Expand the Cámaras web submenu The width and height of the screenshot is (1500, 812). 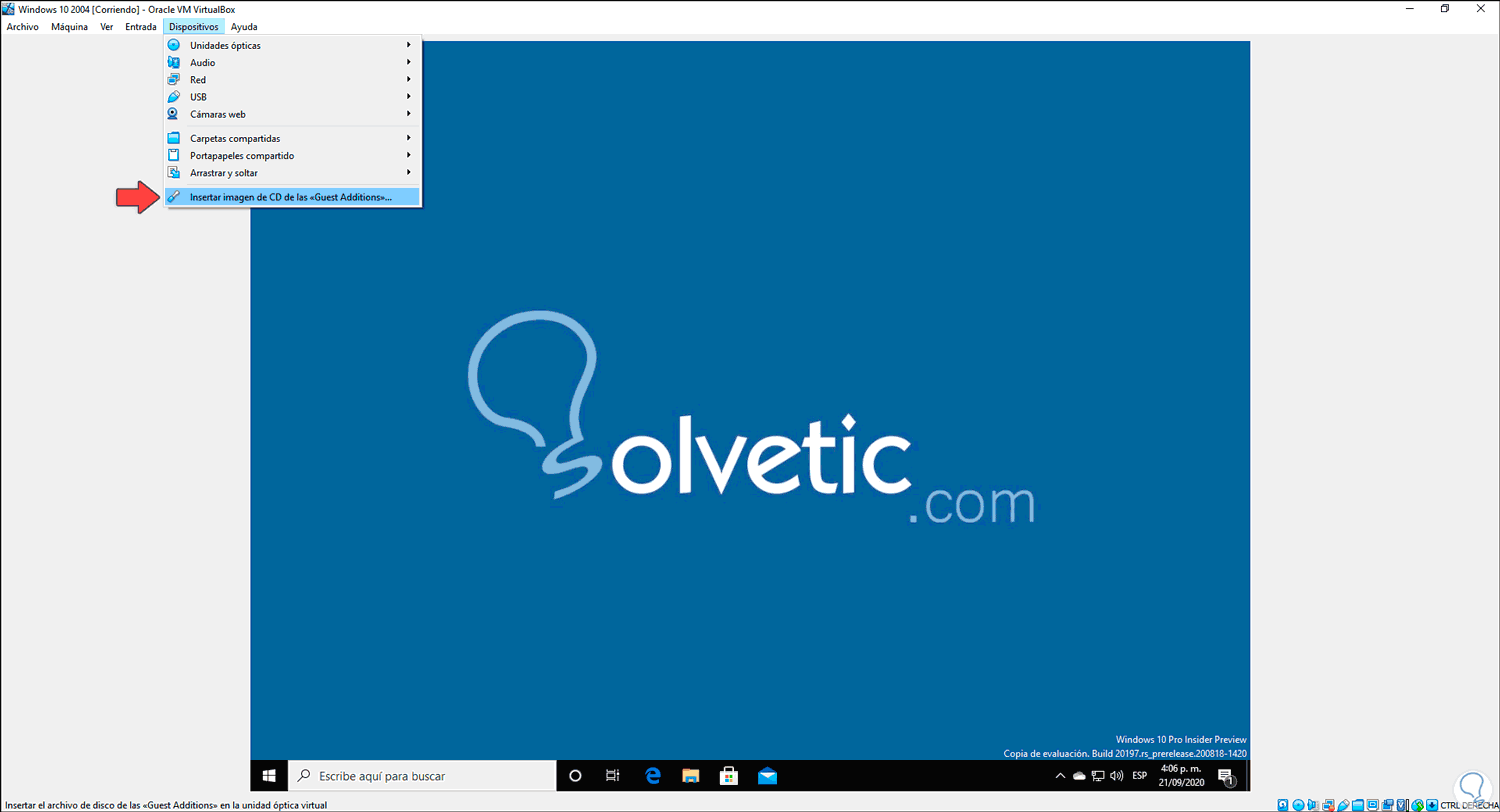292,114
